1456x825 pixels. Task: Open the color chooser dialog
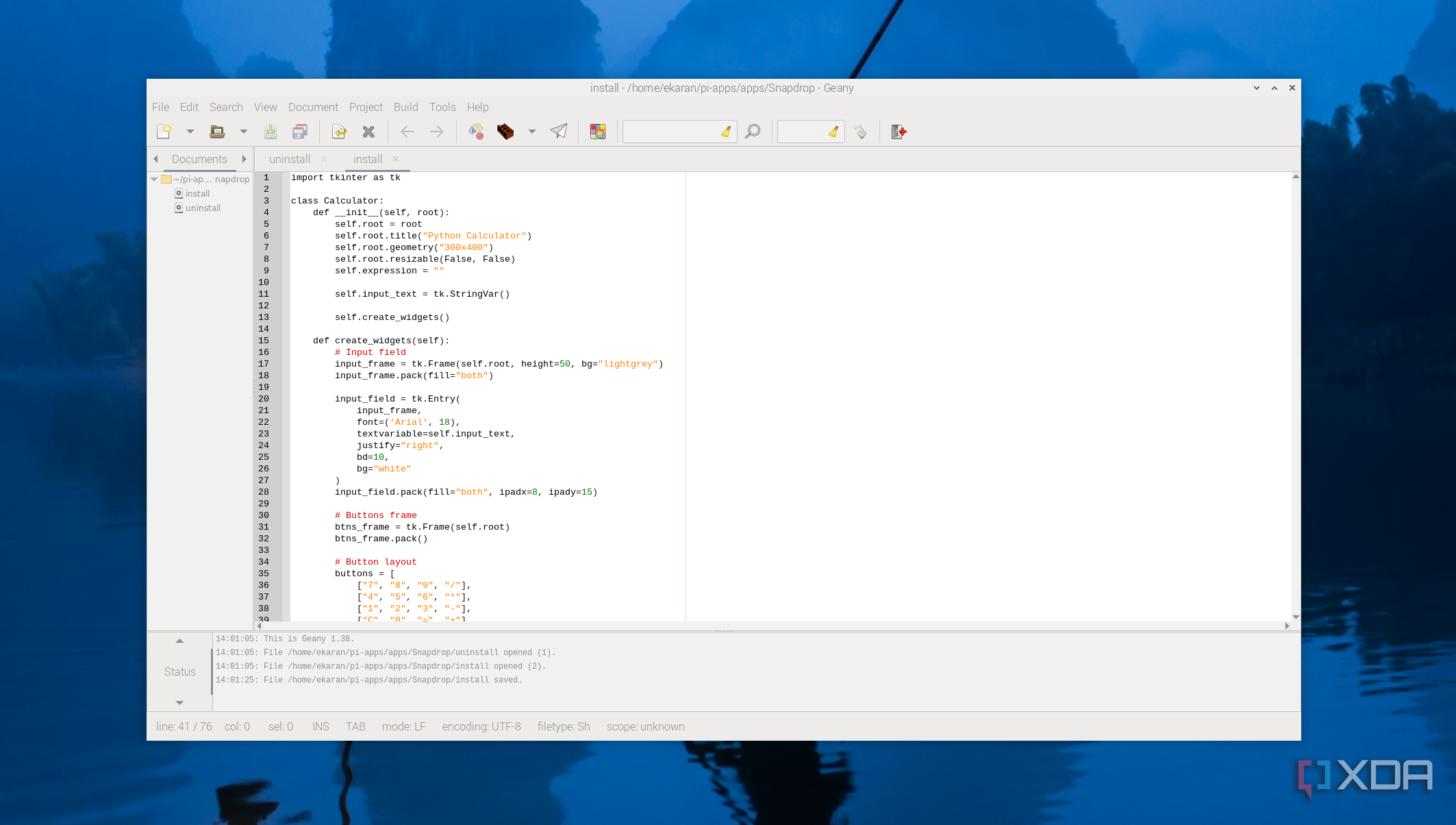tap(598, 132)
